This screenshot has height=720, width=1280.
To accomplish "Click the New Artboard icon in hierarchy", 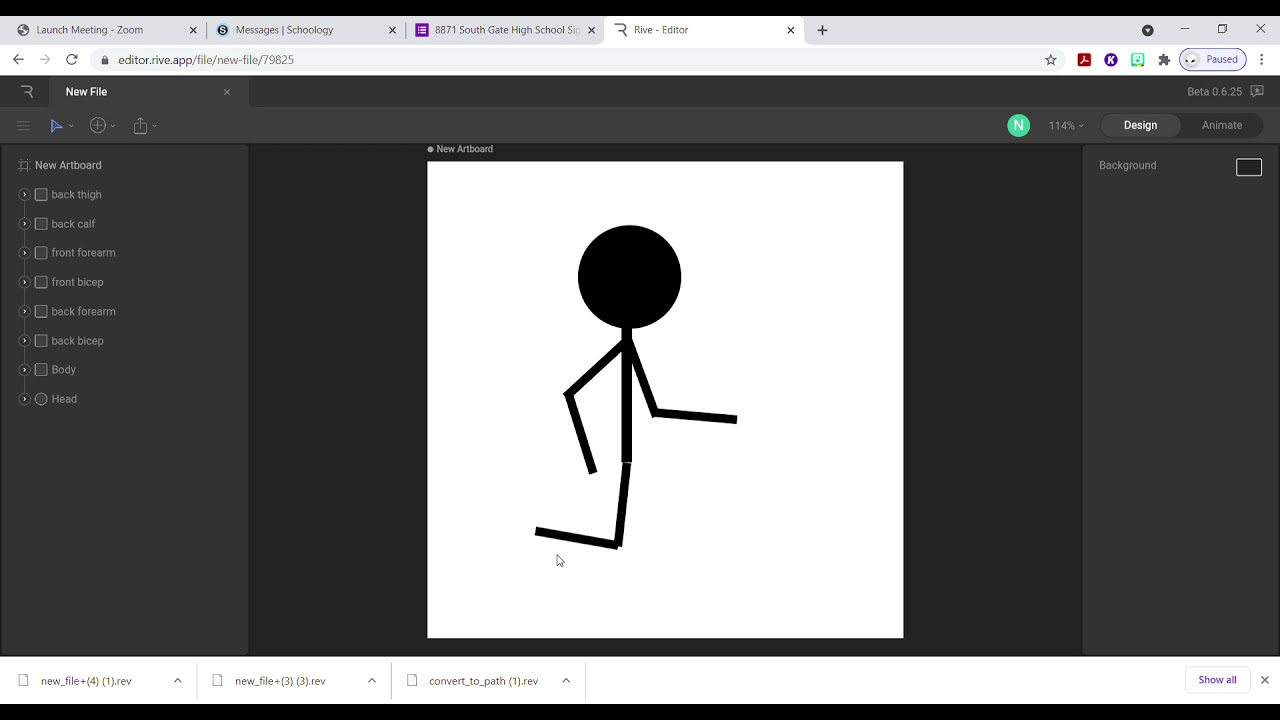I will tap(24, 165).
